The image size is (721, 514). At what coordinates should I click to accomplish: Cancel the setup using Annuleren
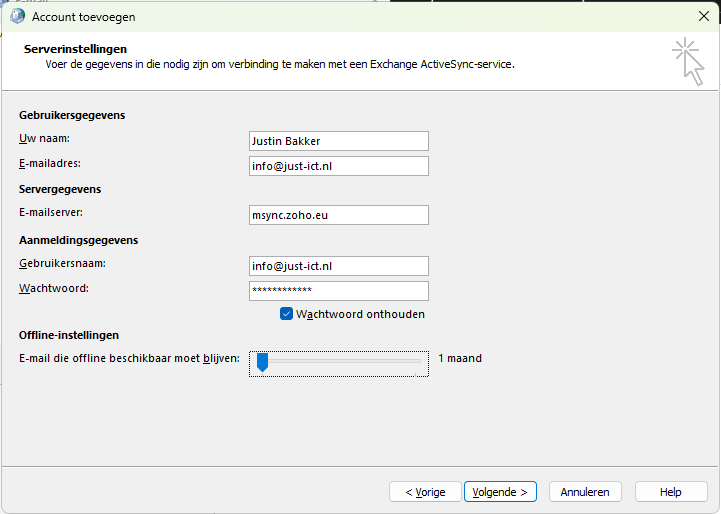pos(585,492)
